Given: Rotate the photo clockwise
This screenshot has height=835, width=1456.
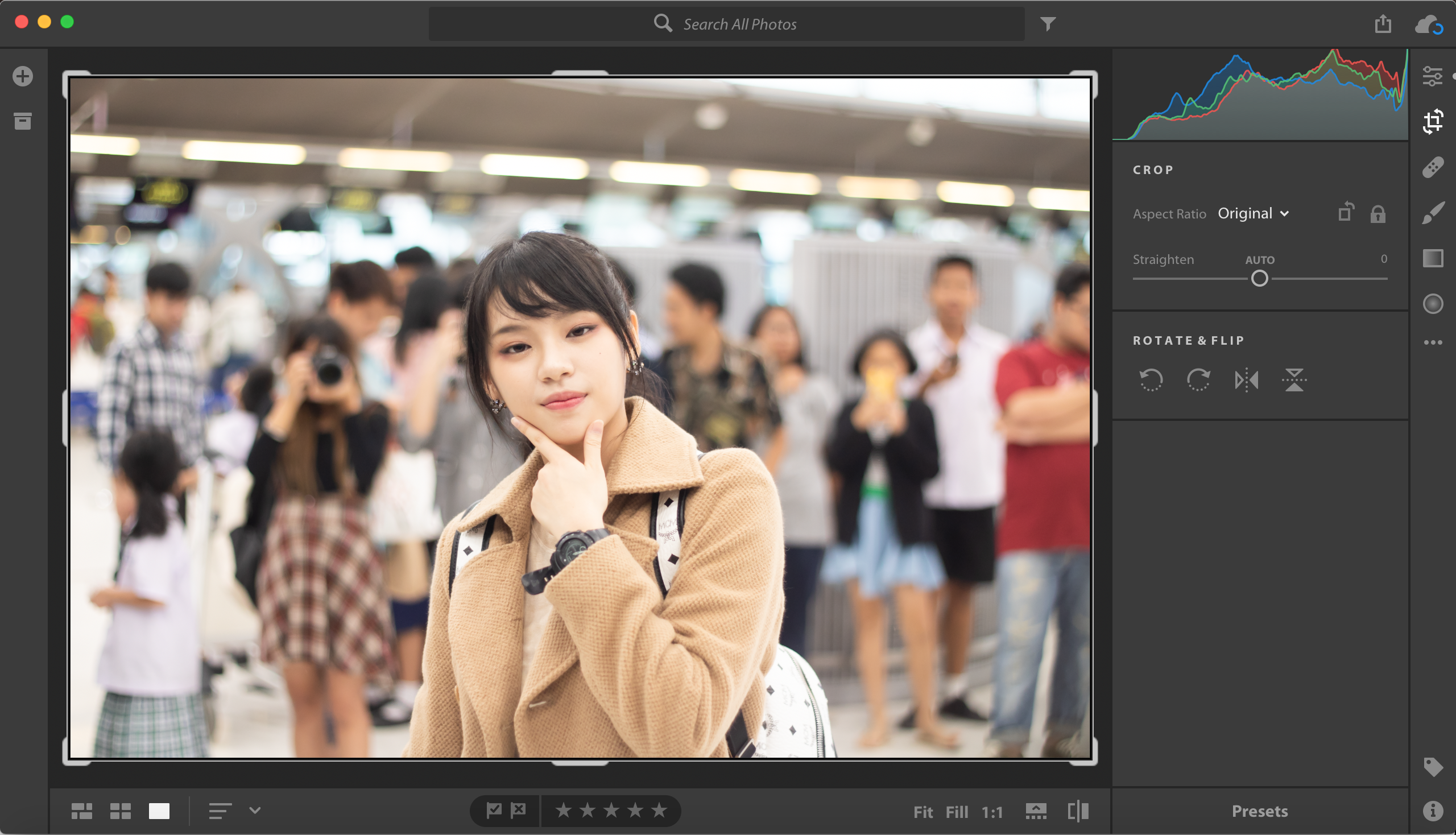Looking at the screenshot, I should [x=1198, y=379].
